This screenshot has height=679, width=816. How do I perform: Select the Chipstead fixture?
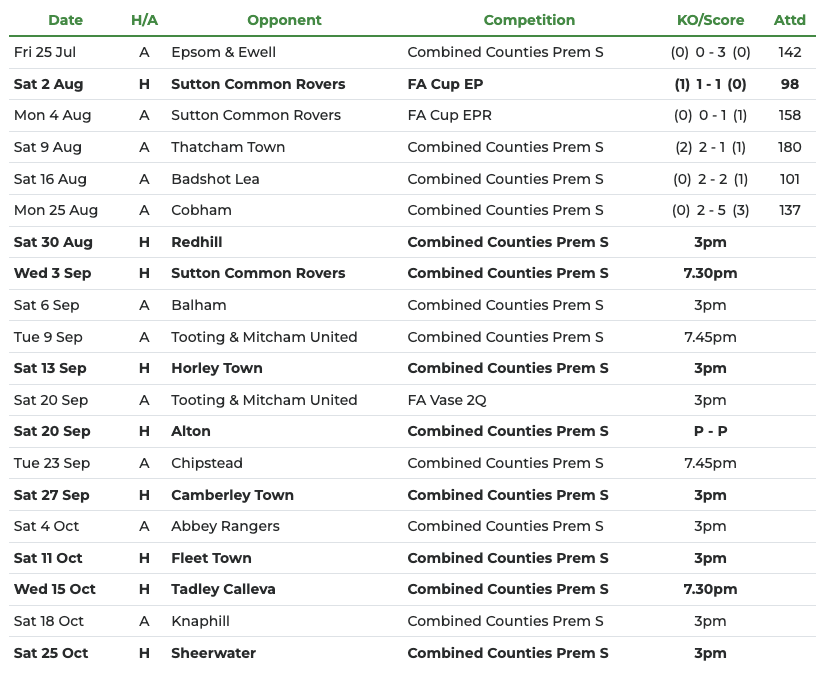(207, 463)
